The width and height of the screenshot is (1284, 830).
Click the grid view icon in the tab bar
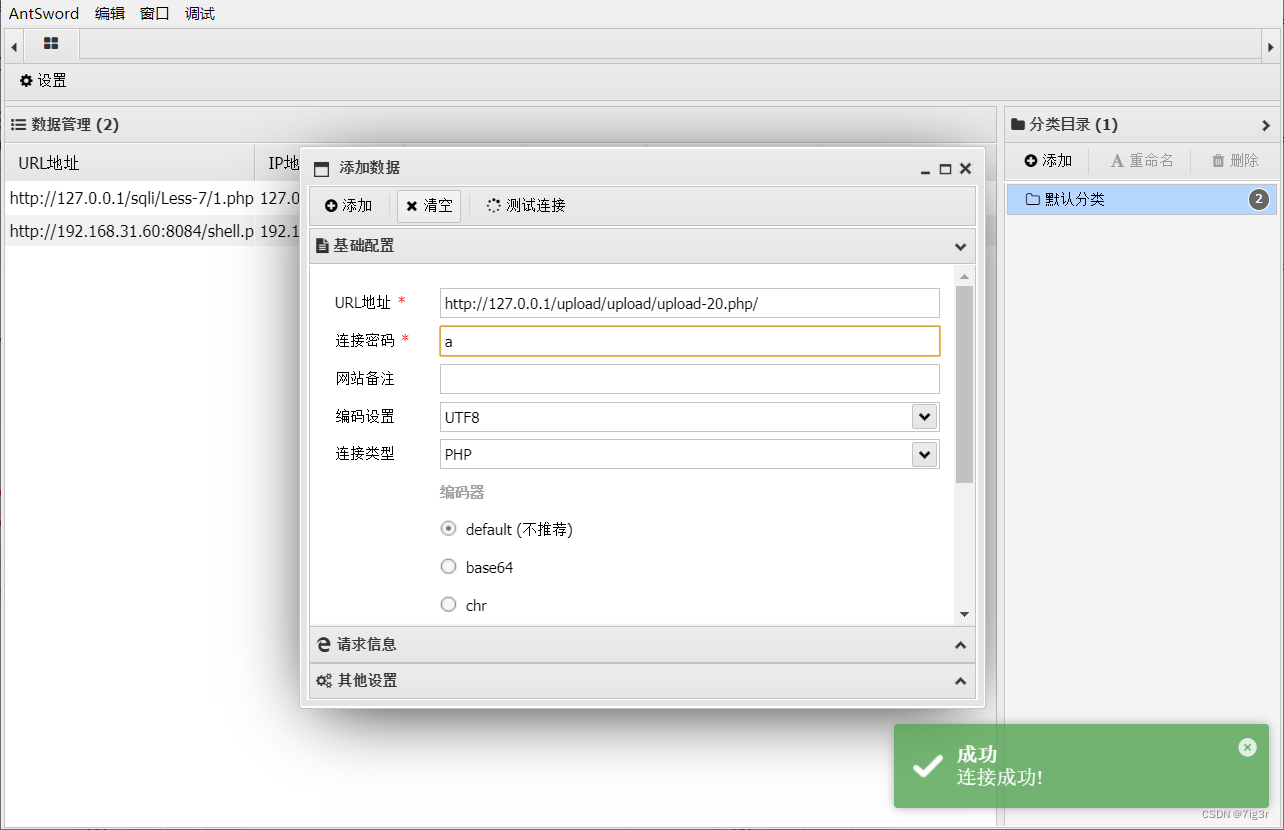(x=50, y=44)
